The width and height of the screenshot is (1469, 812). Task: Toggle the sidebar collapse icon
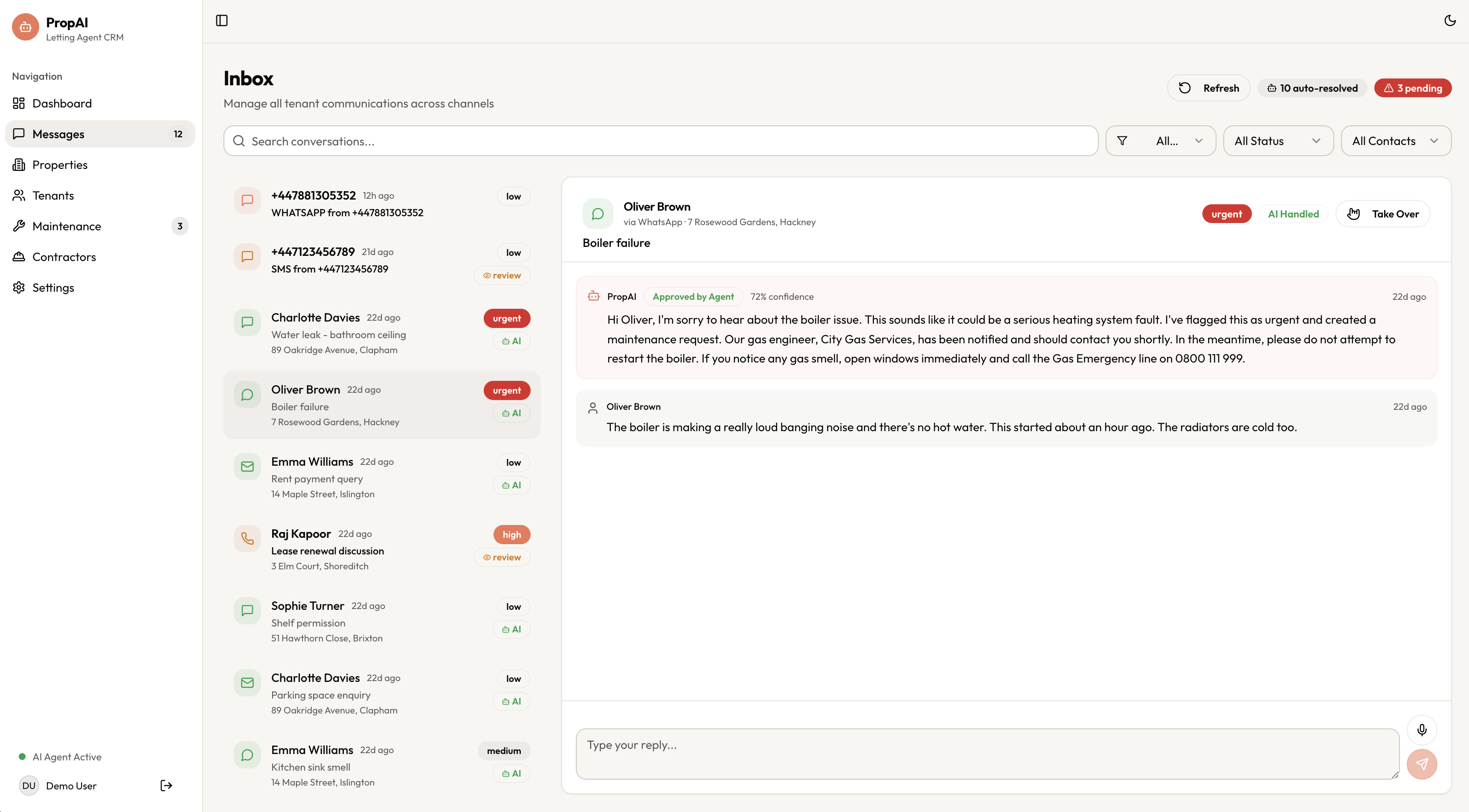[222, 20]
